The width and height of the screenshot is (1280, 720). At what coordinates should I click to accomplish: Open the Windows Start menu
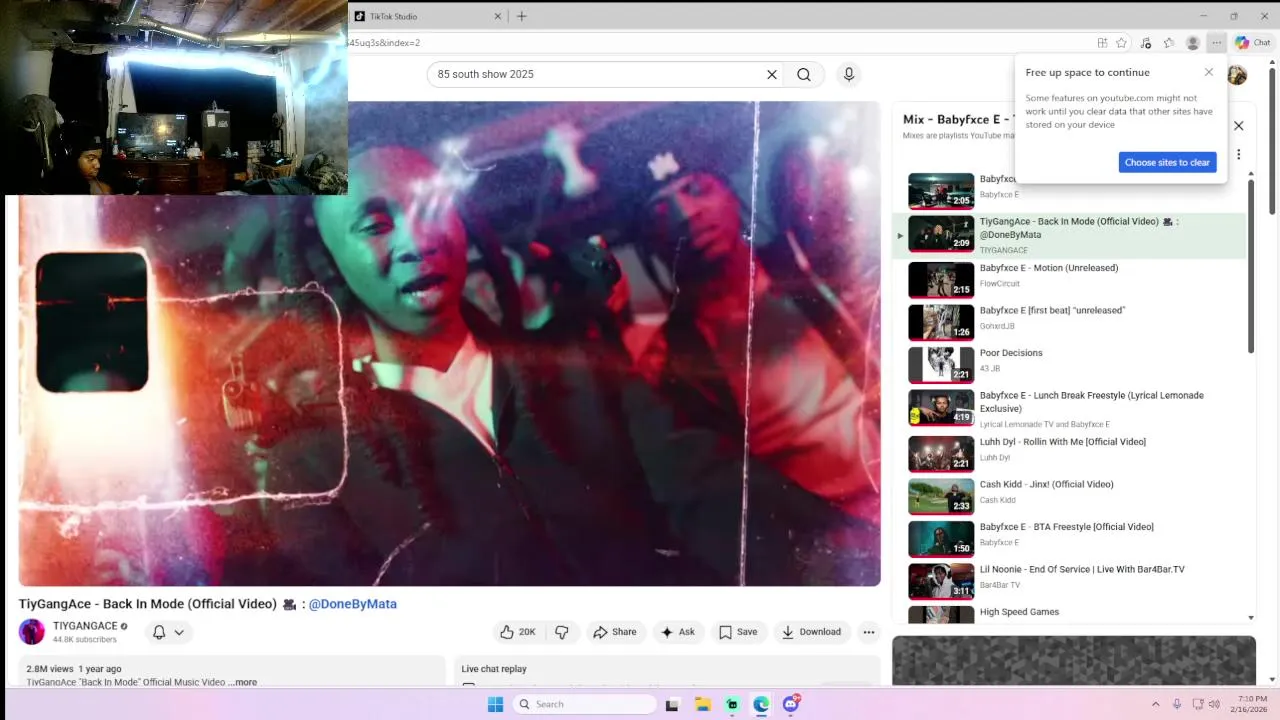(495, 704)
